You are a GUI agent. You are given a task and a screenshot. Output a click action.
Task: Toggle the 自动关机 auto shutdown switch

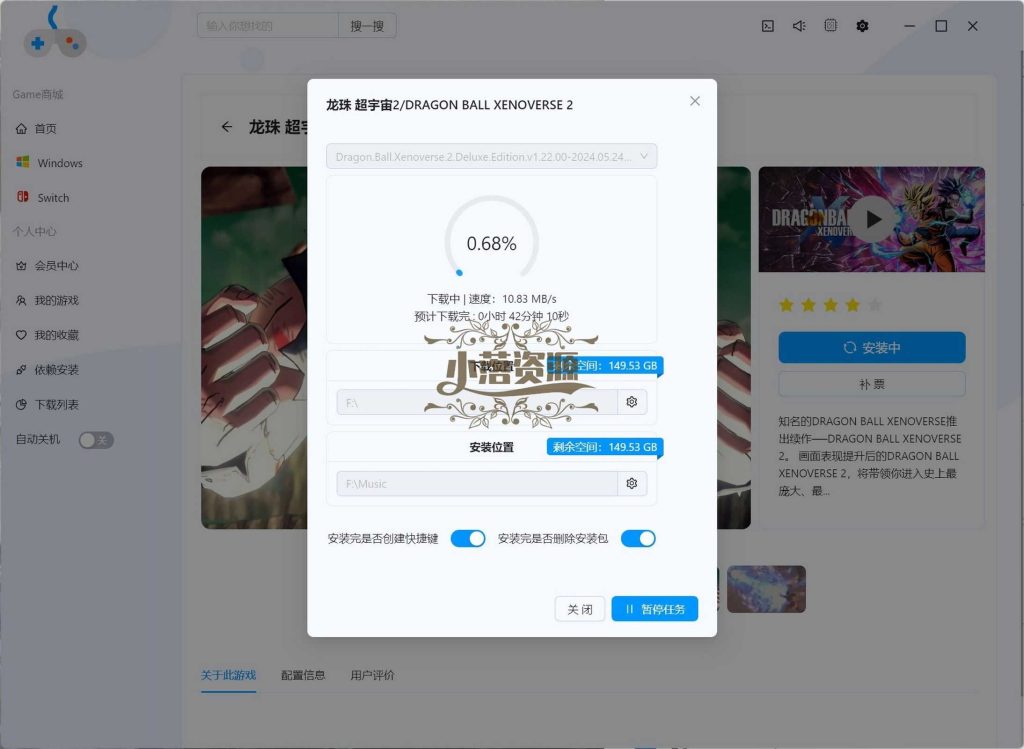coord(96,440)
